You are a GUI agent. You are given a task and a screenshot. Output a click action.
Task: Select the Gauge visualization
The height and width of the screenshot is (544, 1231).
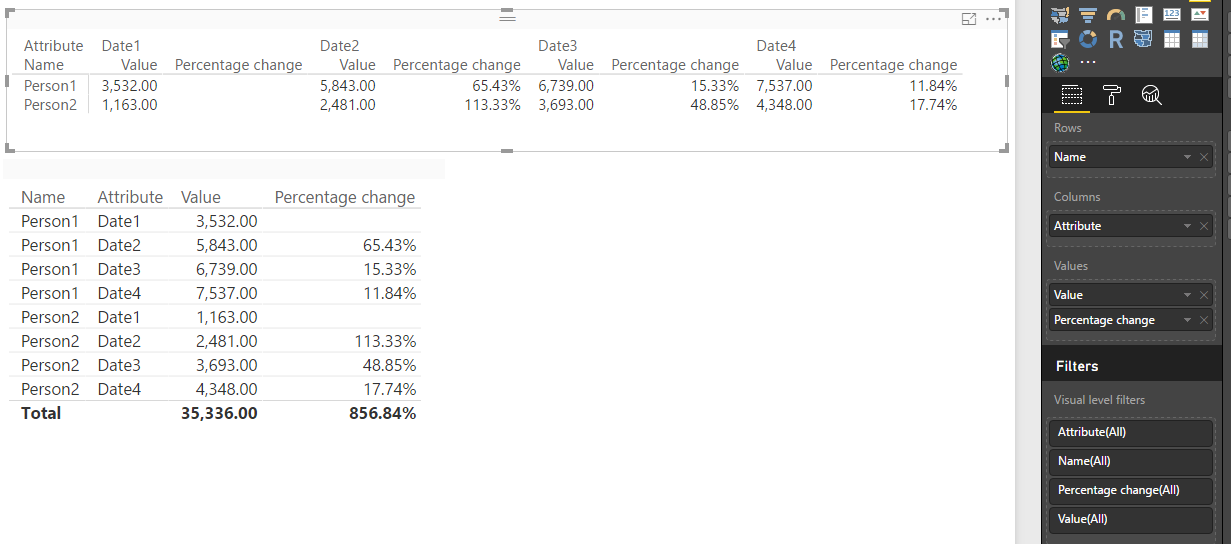click(x=1116, y=15)
